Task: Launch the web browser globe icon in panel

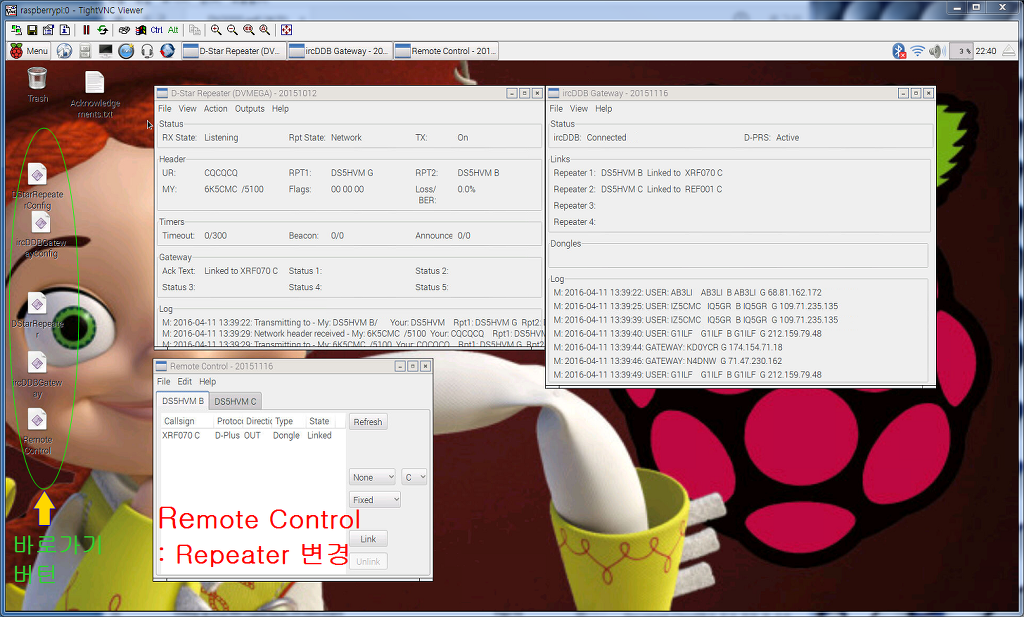Action: coord(64,51)
